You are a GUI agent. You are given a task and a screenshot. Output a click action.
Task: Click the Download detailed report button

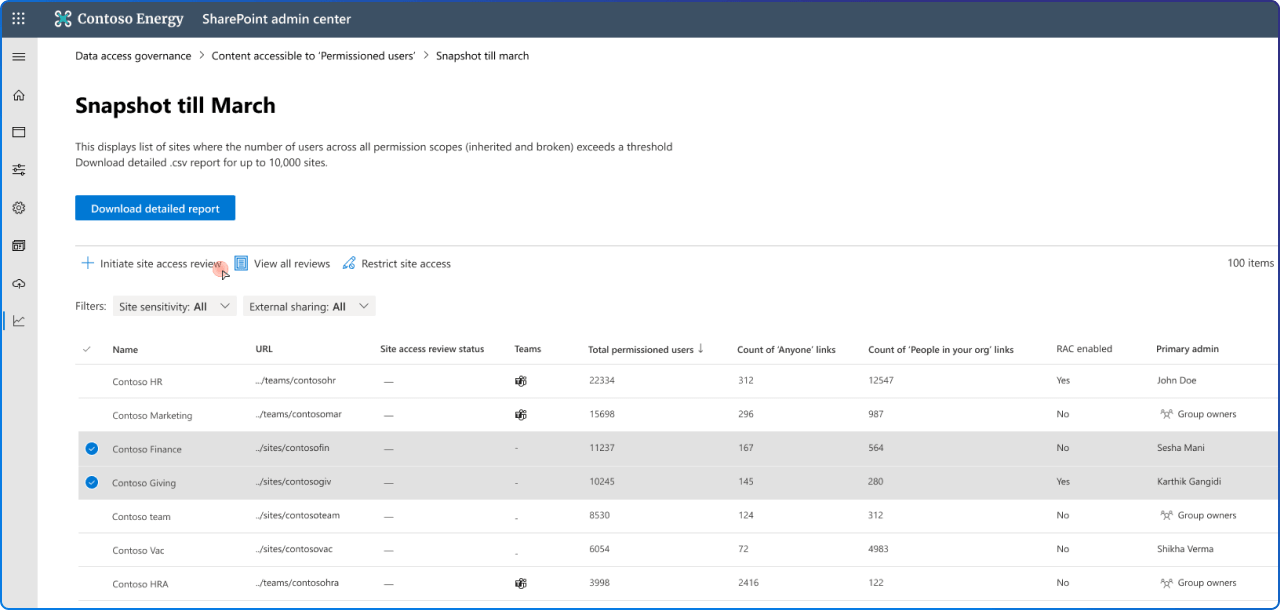coord(154,207)
